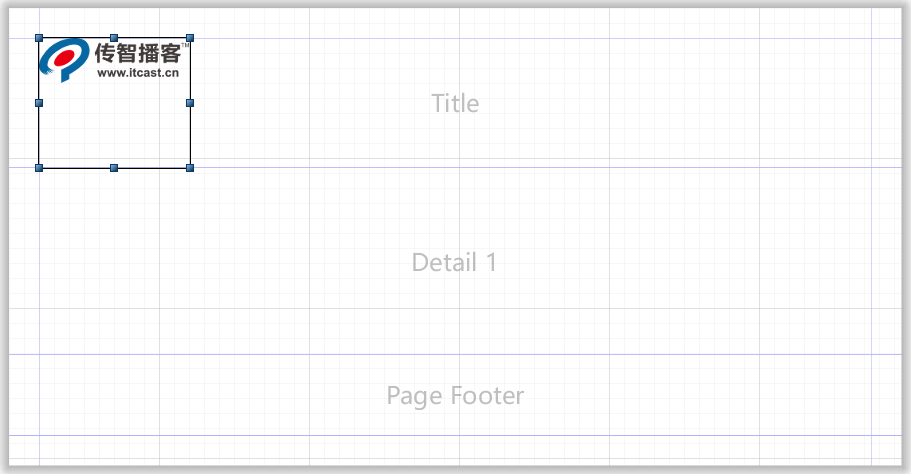Click the www.itcast.cn text in the logo

click(138, 73)
